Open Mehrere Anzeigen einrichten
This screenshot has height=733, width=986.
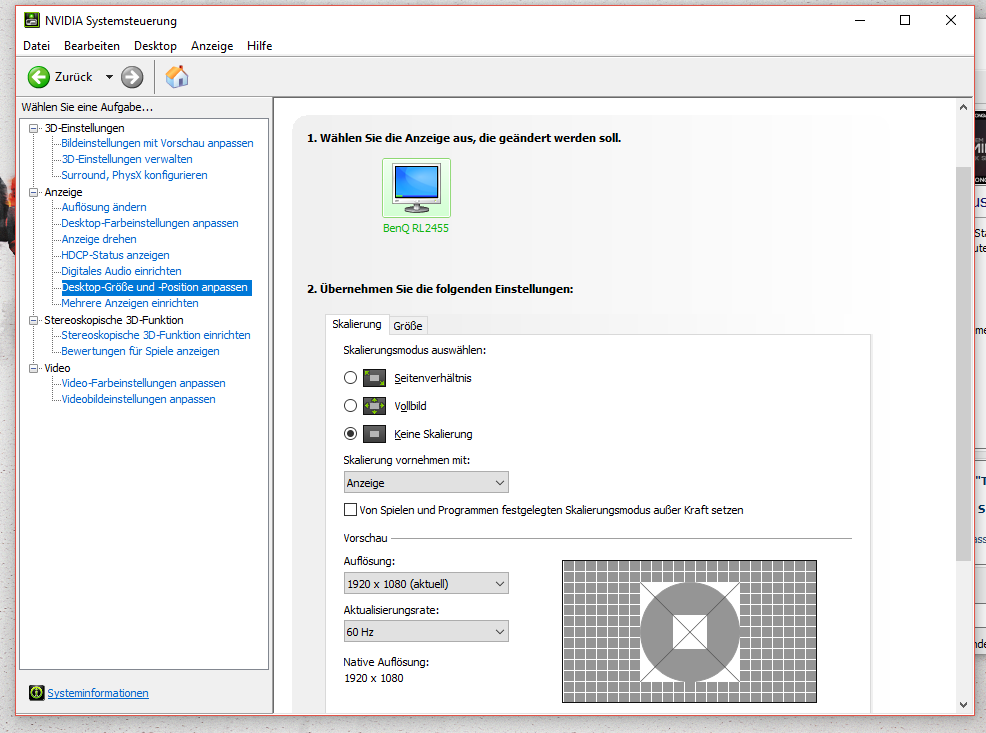(130, 303)
